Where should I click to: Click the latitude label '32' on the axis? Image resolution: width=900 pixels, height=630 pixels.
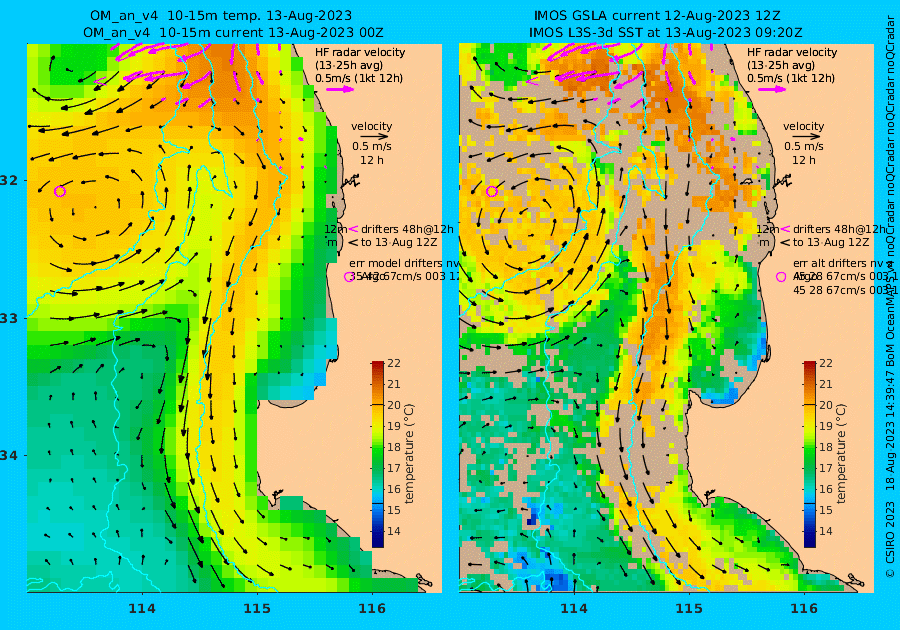[9, 180]
